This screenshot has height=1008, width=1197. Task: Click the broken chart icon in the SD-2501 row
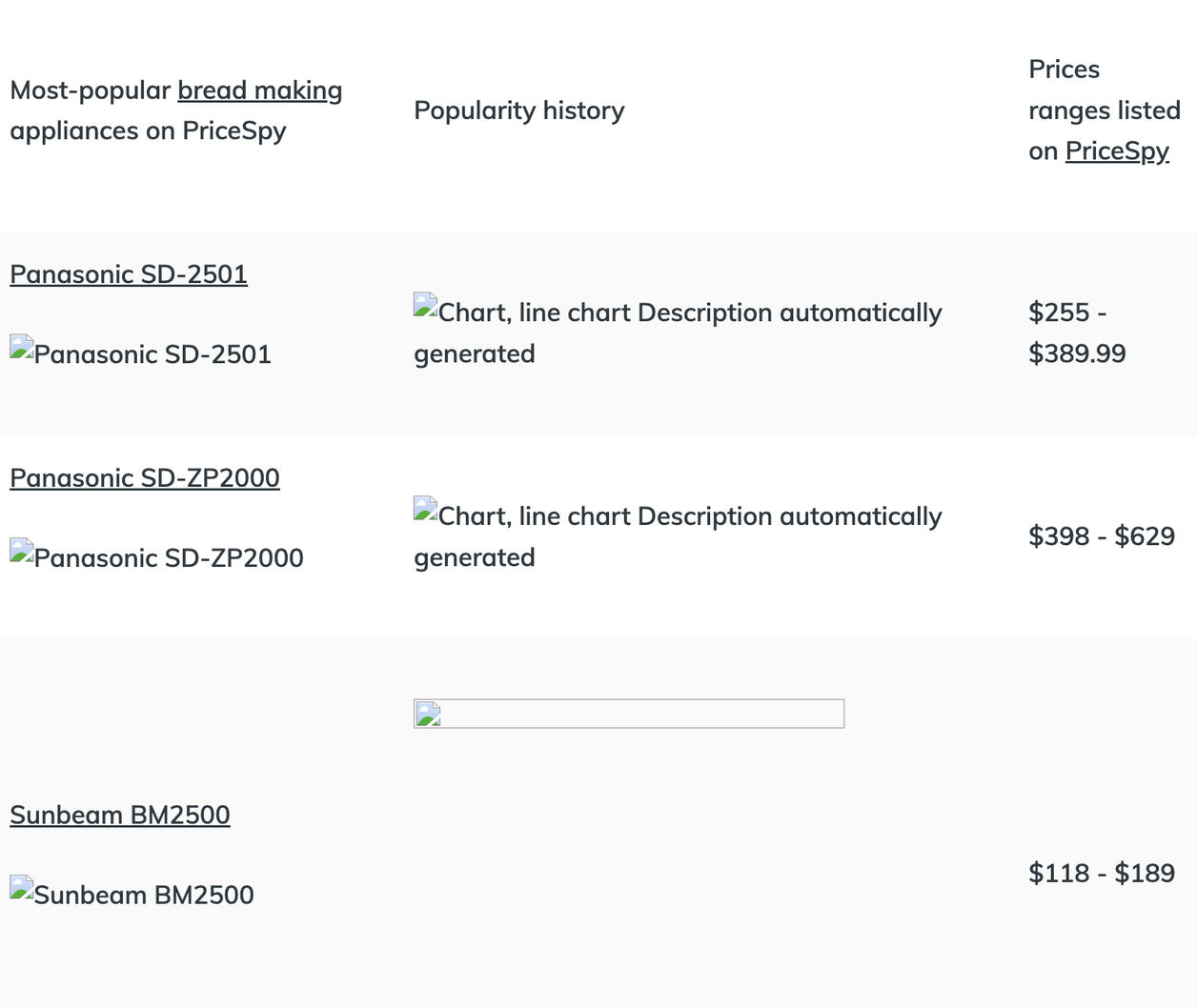[426, 305]
